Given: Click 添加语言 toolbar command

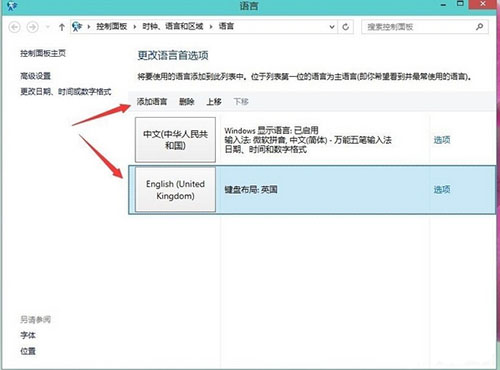Looking at the screenshot, I should tap(152, 102).
